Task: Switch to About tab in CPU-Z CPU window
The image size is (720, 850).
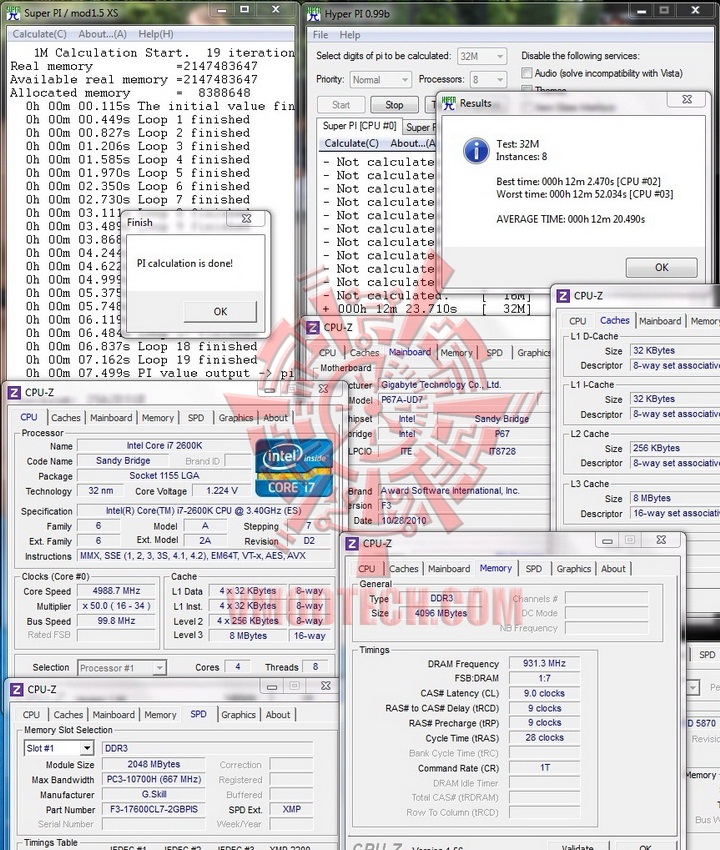Action: [275, 417]
